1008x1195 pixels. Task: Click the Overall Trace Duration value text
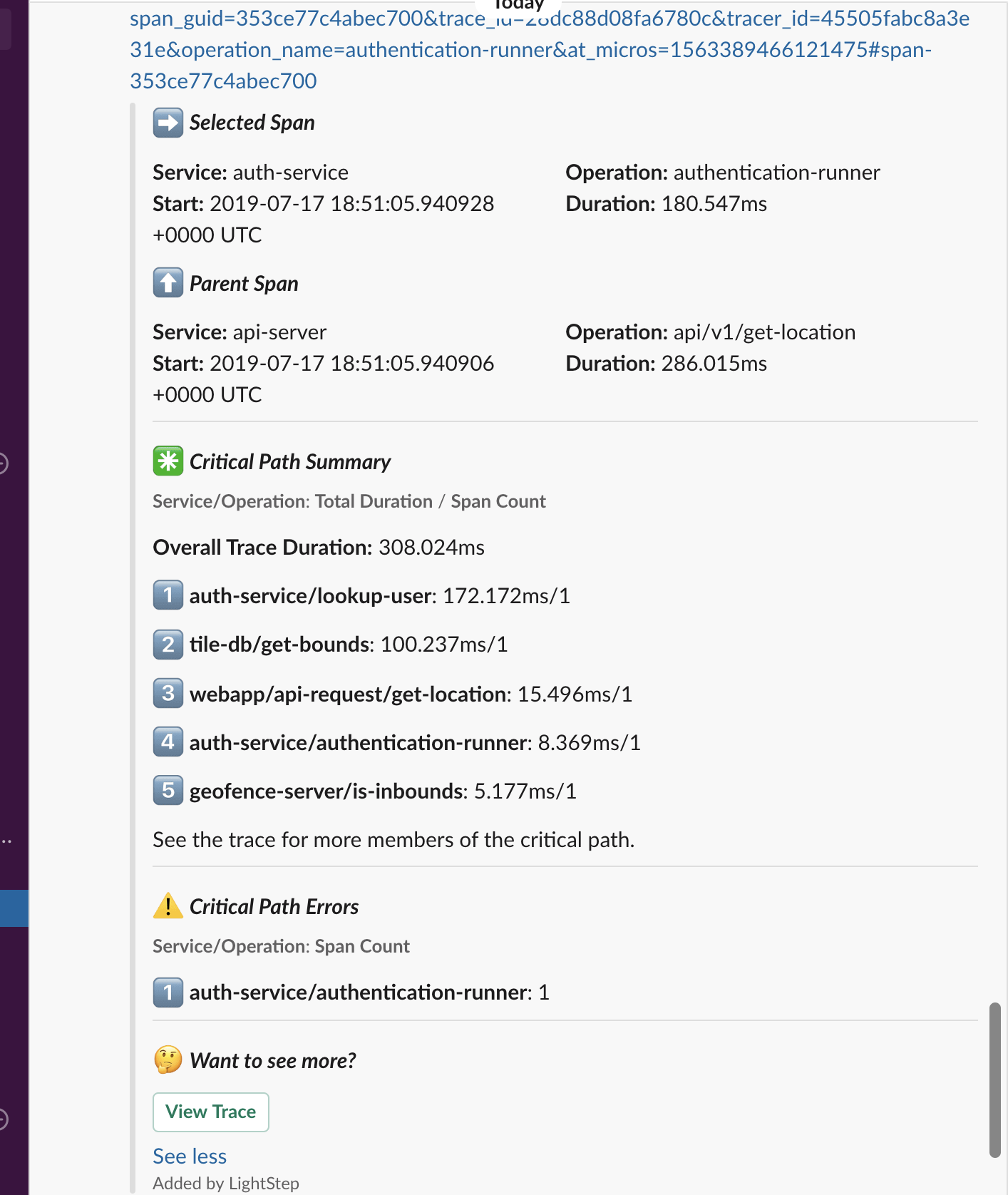coord(431,547)
